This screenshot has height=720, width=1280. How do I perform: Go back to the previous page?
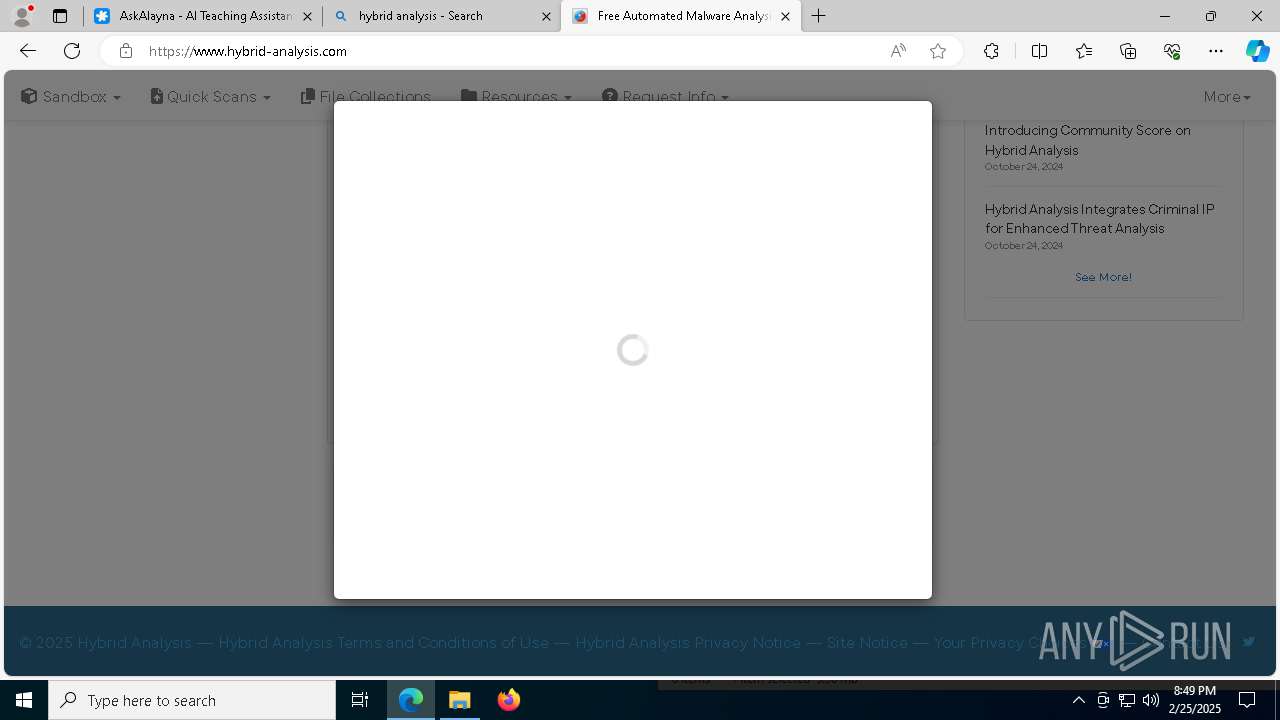coord(28,51)
